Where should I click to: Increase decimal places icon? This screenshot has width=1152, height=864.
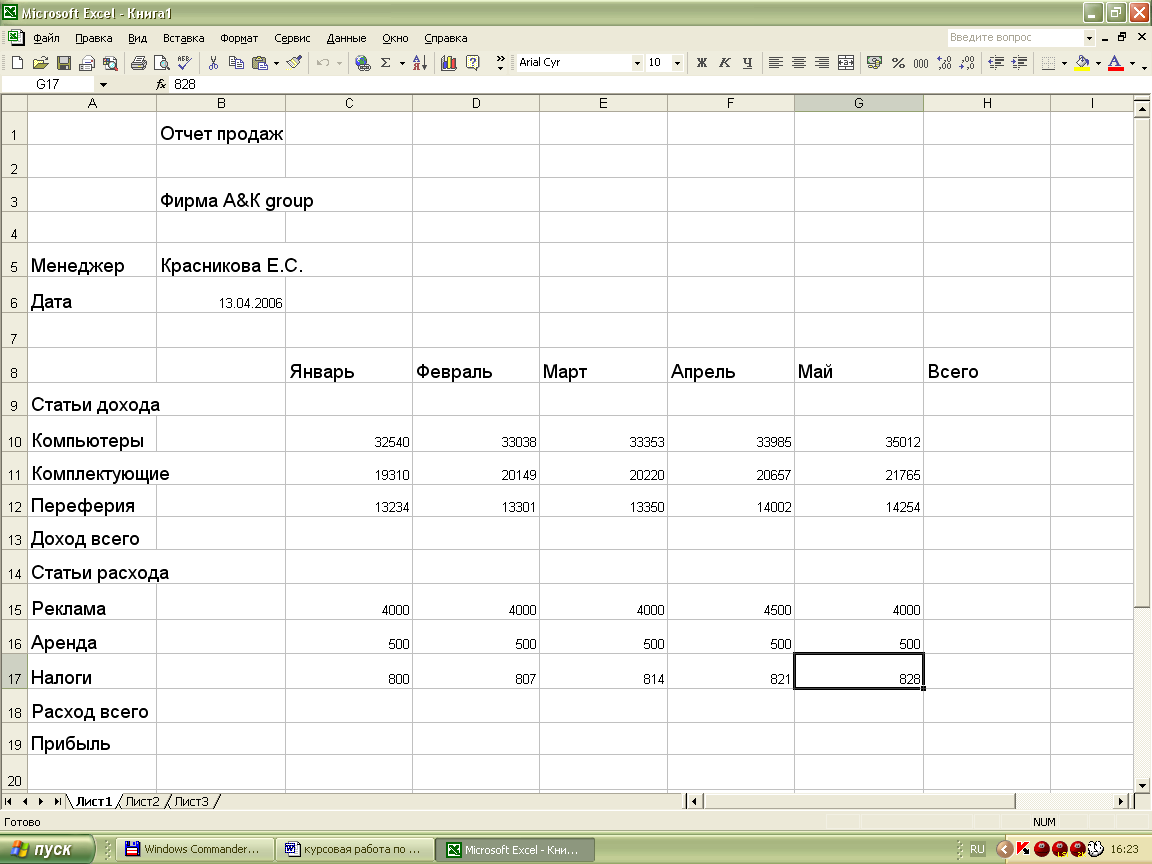coord(944,63)
